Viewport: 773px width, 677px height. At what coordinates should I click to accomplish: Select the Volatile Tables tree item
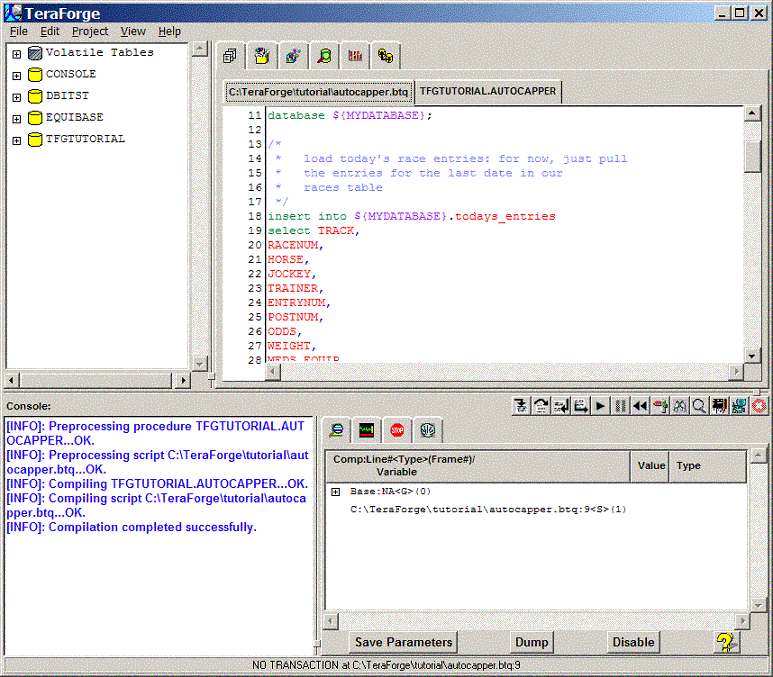100,52
